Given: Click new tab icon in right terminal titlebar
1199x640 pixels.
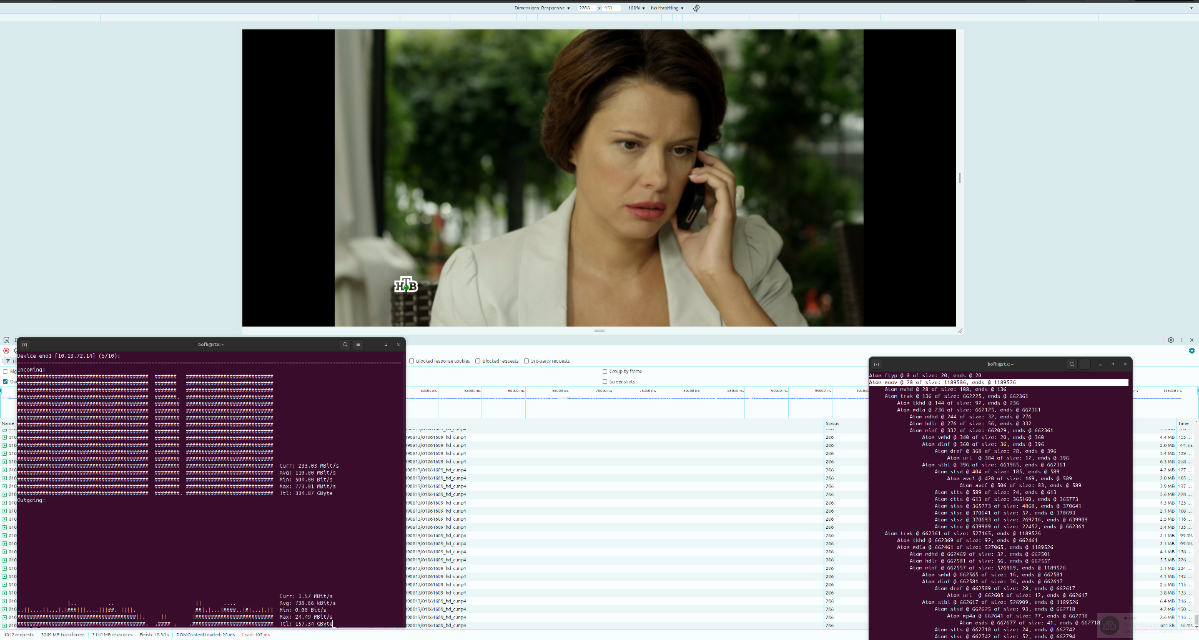Looking at the screenshot, I should point(876,364).
